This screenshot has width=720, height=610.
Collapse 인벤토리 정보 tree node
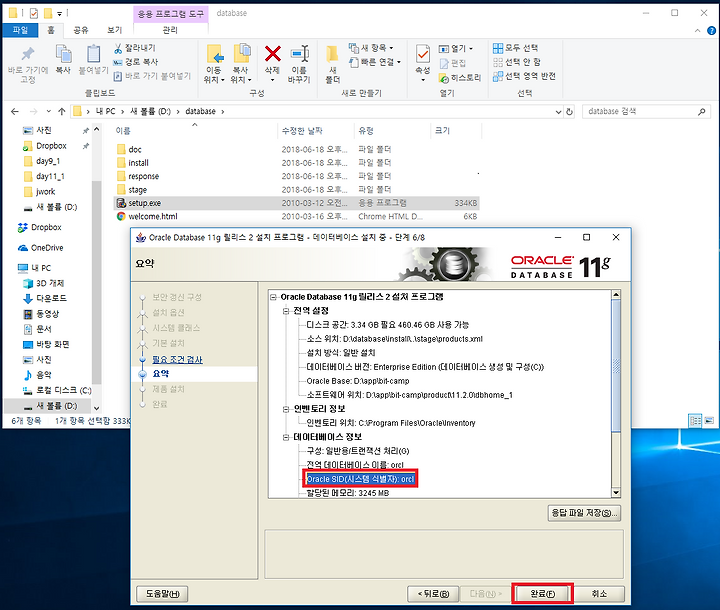pyautogui.click(x=286, y=409)
